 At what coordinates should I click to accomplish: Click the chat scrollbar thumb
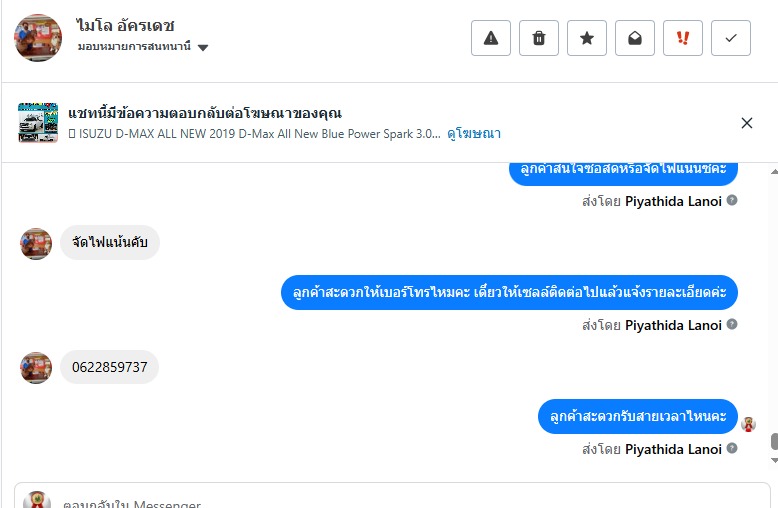774,441
